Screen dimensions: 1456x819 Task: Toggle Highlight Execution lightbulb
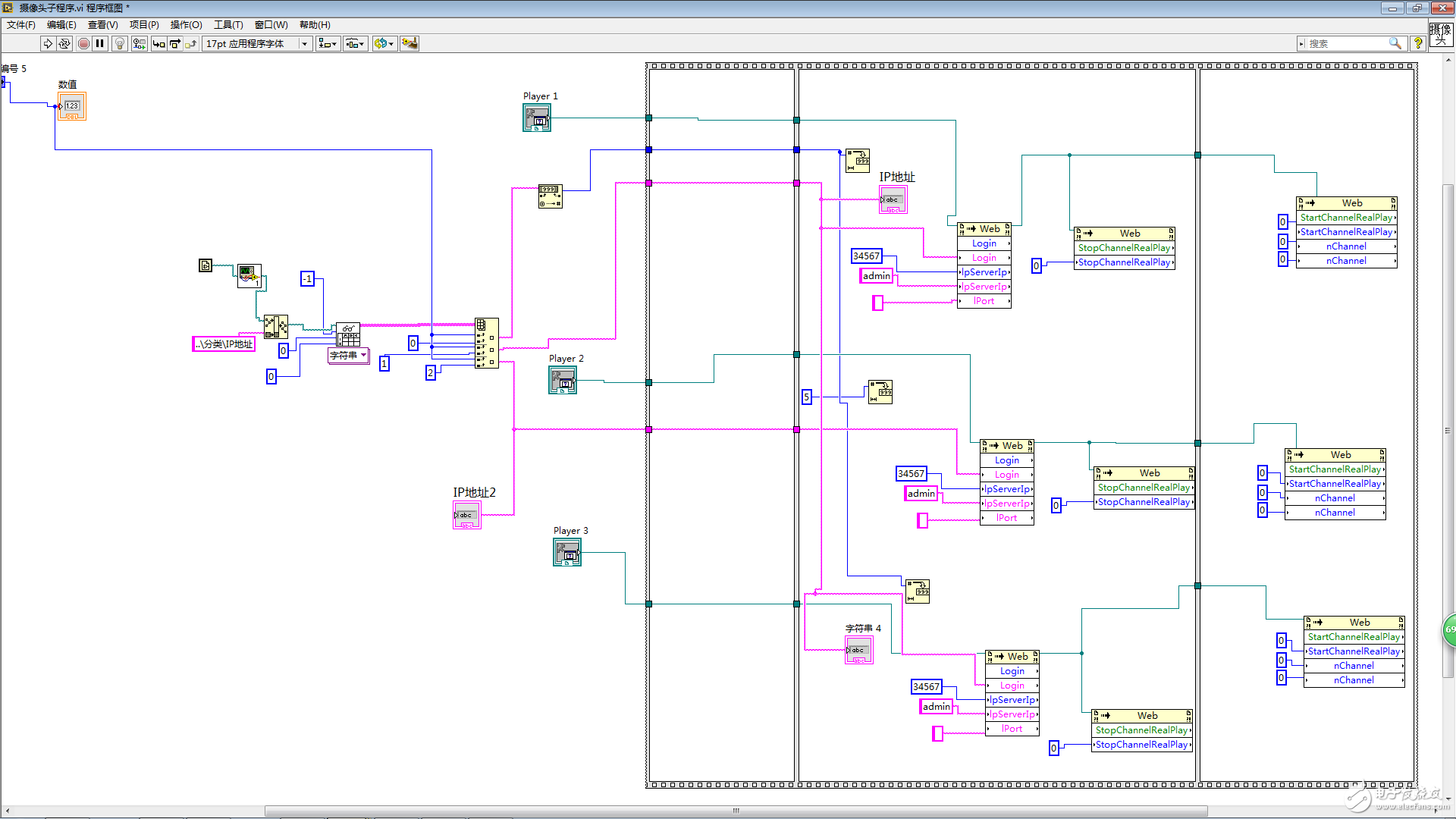coord(120,43)
